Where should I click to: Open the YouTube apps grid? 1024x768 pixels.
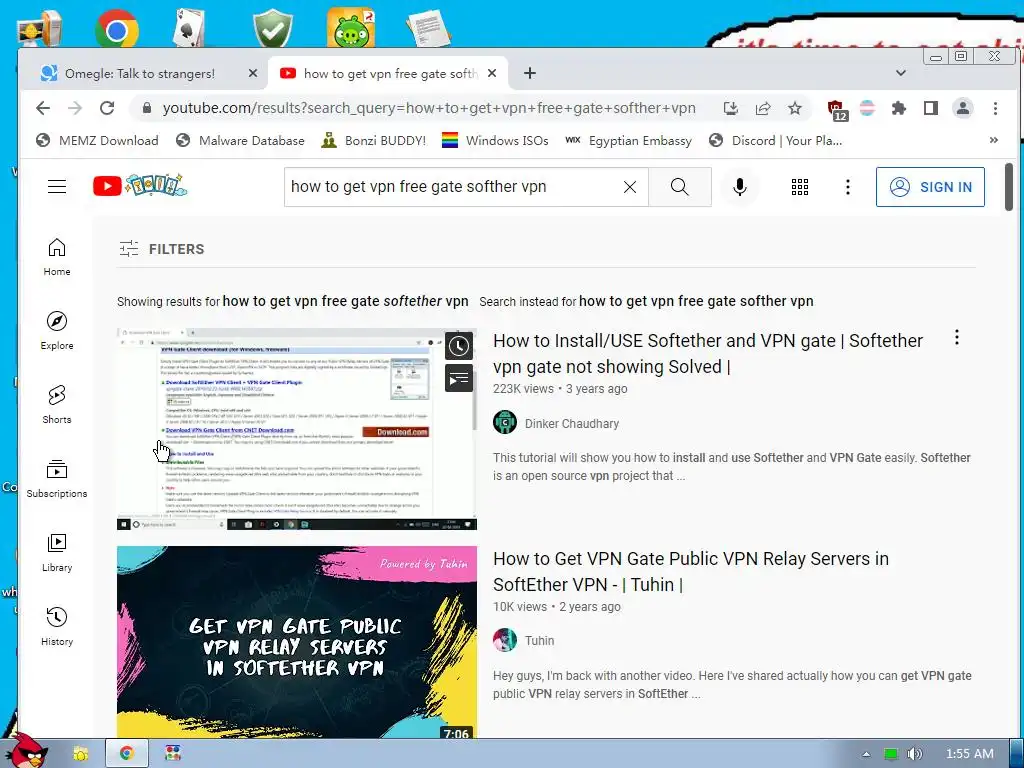(799, 187)
